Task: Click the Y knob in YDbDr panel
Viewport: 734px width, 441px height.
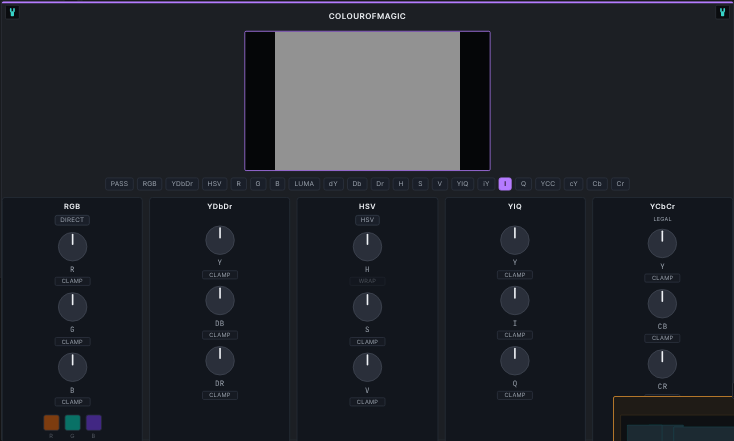Action: (x=220, y=240)
